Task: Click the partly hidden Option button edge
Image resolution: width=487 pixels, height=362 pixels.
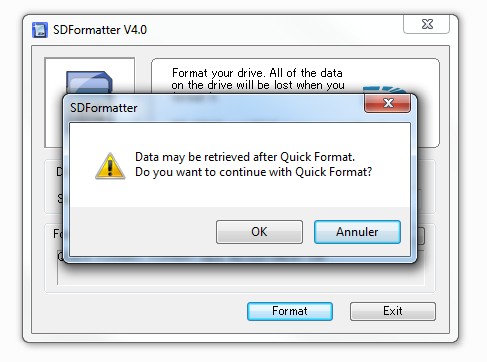Action: click(x=421, y=236)
